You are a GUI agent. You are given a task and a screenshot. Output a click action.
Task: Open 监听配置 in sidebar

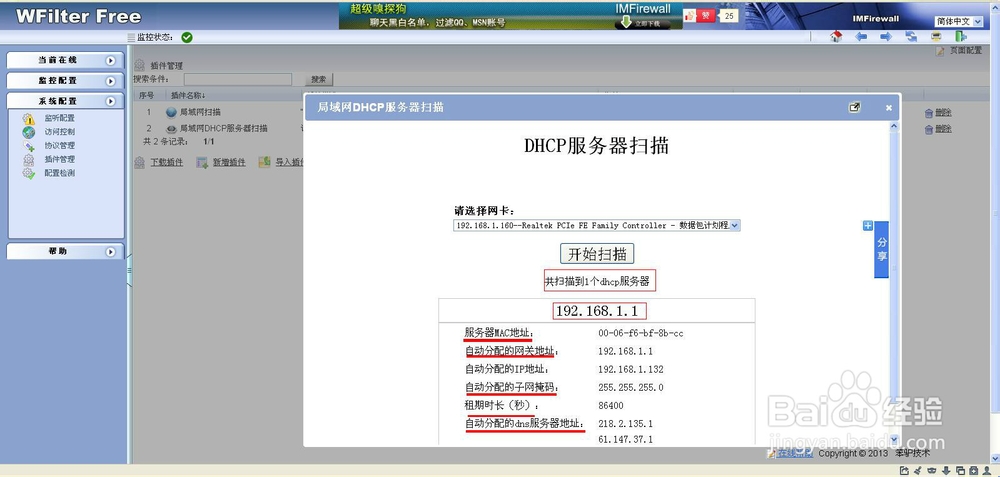pyautogui.click(x=59, y=118)
